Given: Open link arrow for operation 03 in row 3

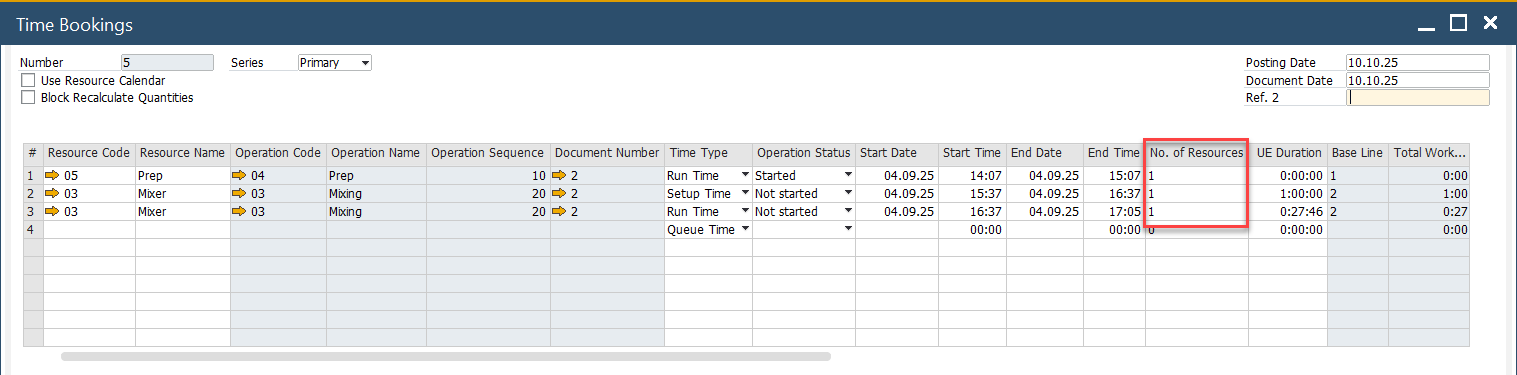Looking at the screenshot, I should point(240,211).
